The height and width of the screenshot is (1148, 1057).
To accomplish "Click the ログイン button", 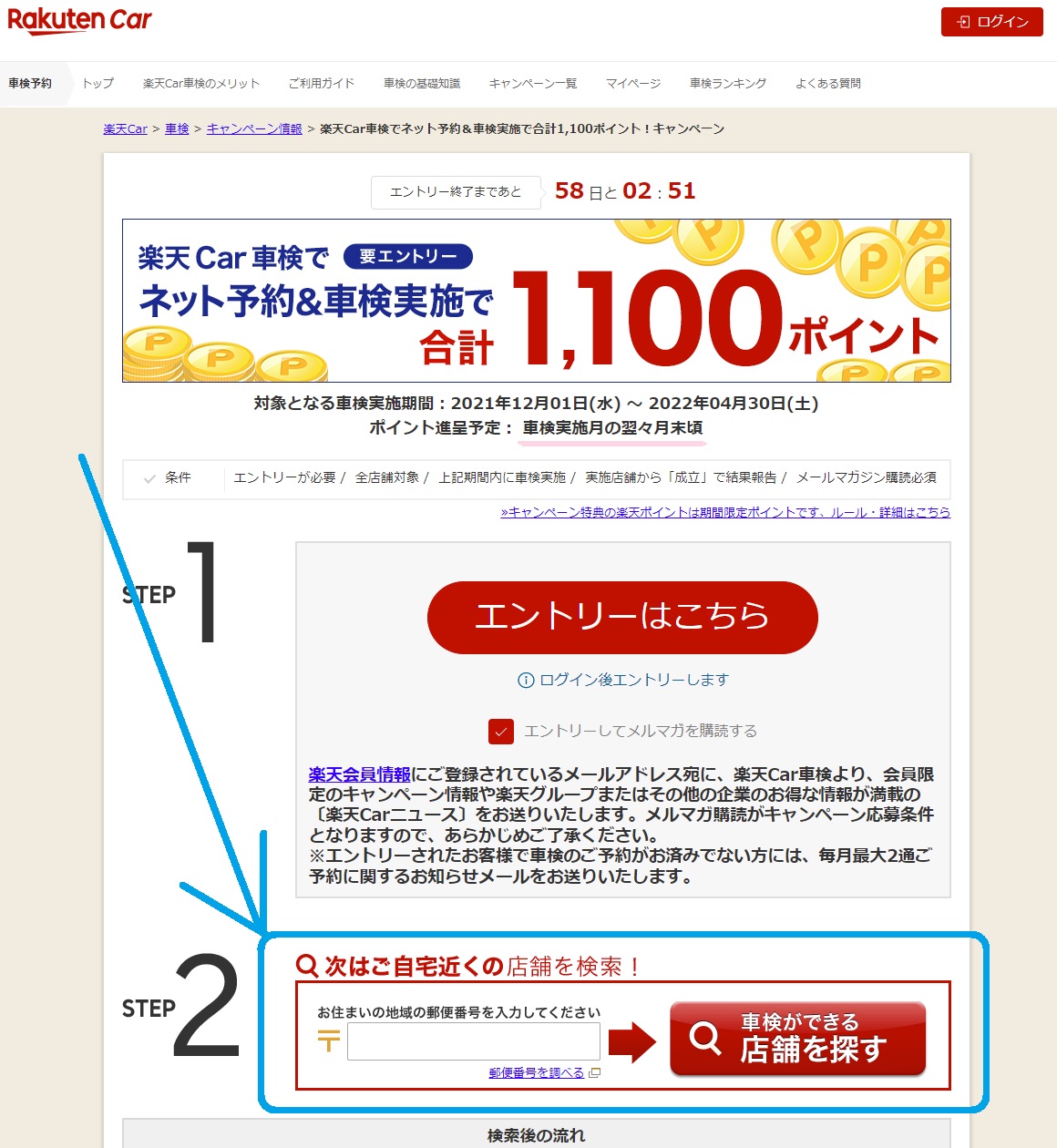I will (x=992, y=22).
